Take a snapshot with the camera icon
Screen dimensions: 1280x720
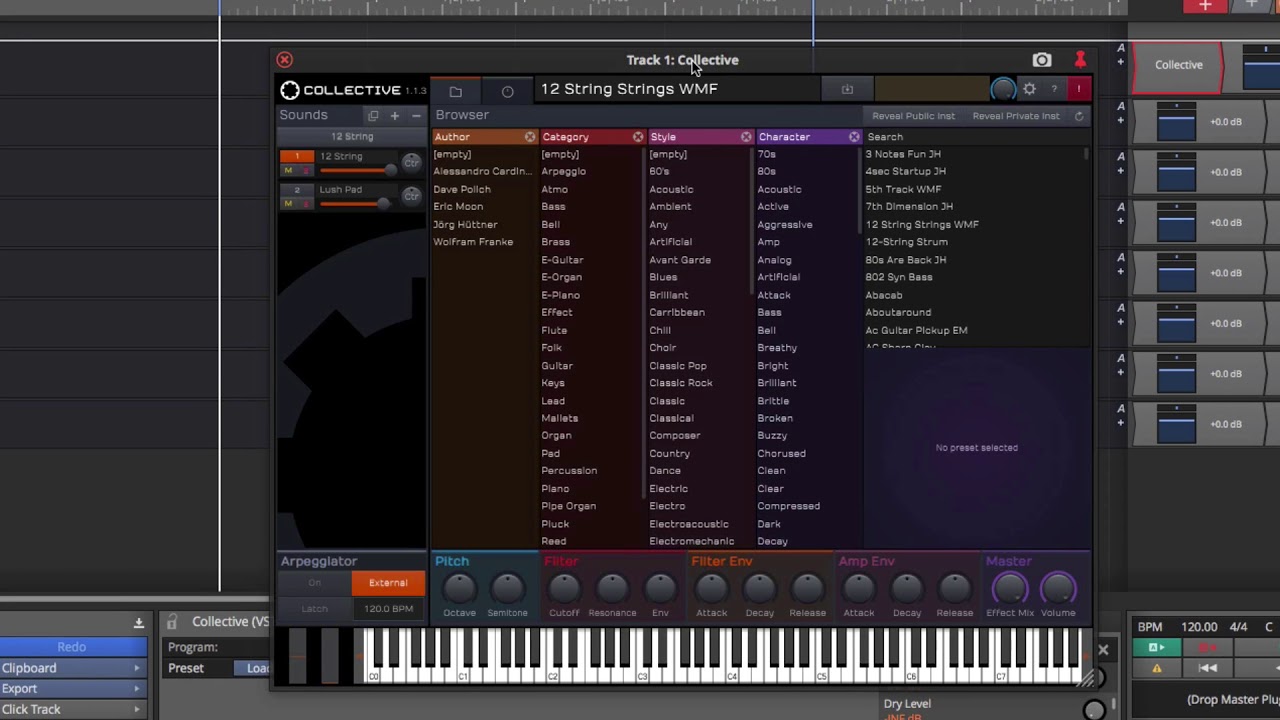(x=1042, y=60)
